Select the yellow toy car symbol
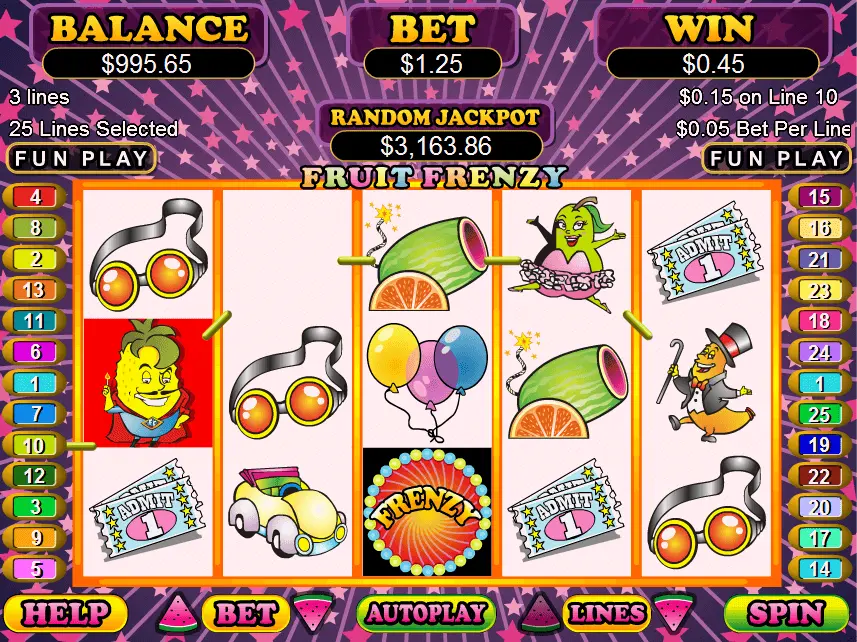857x642 pixels. tap(287, 511)
